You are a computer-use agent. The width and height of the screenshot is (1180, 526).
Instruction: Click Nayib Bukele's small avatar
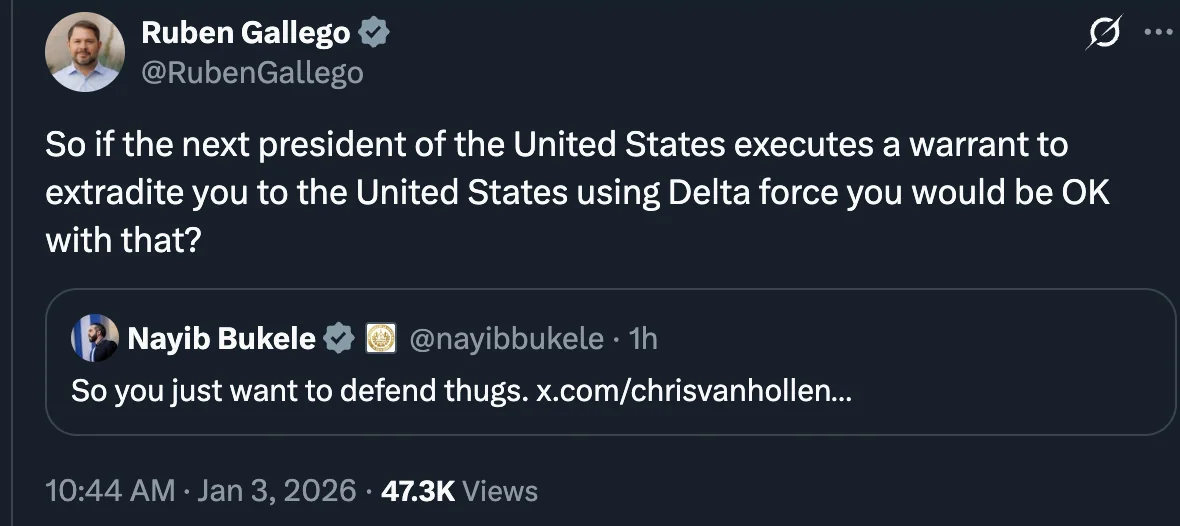95,339
